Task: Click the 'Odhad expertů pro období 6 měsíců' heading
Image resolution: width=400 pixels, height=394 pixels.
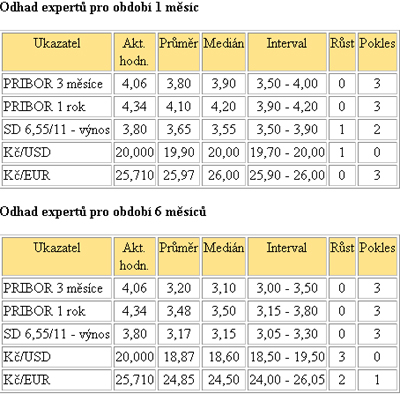Action: point(103,212)
